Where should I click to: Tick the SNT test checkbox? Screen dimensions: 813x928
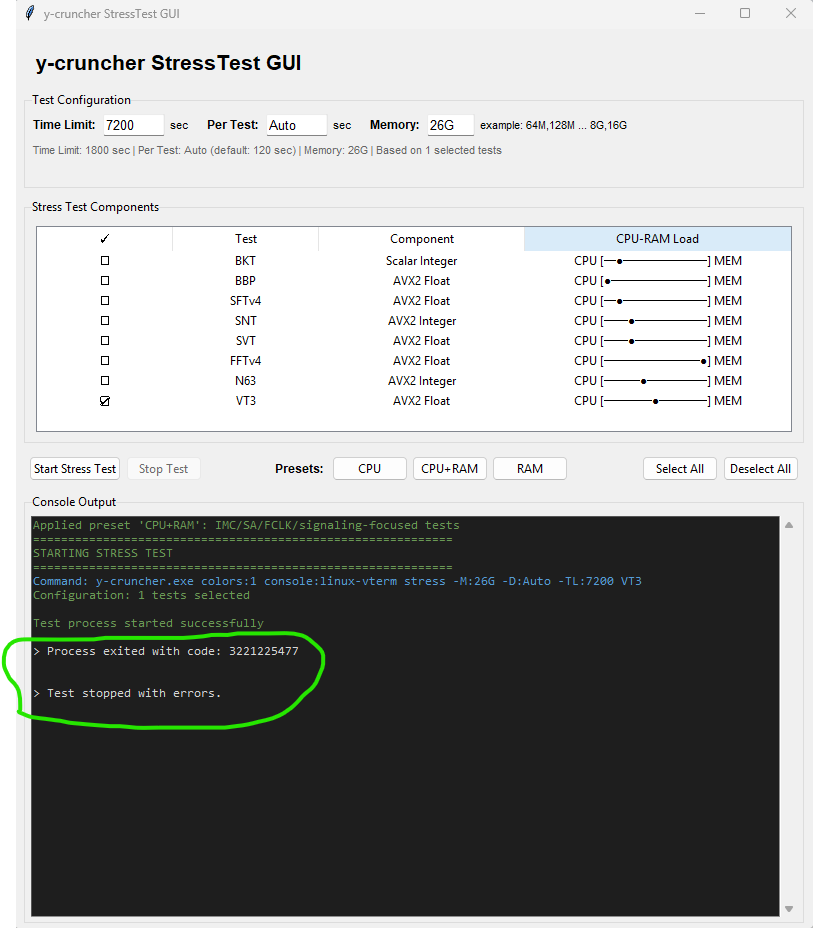click(x=105, y=321)
